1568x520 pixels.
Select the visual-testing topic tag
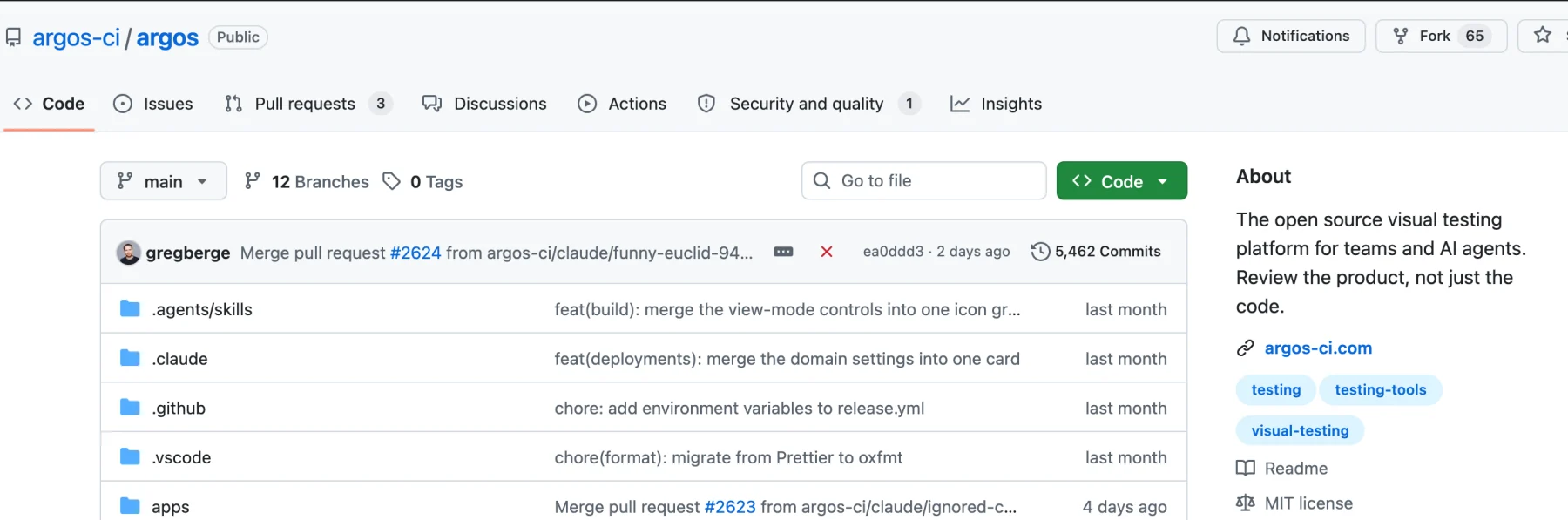(x=1300, y=430)
